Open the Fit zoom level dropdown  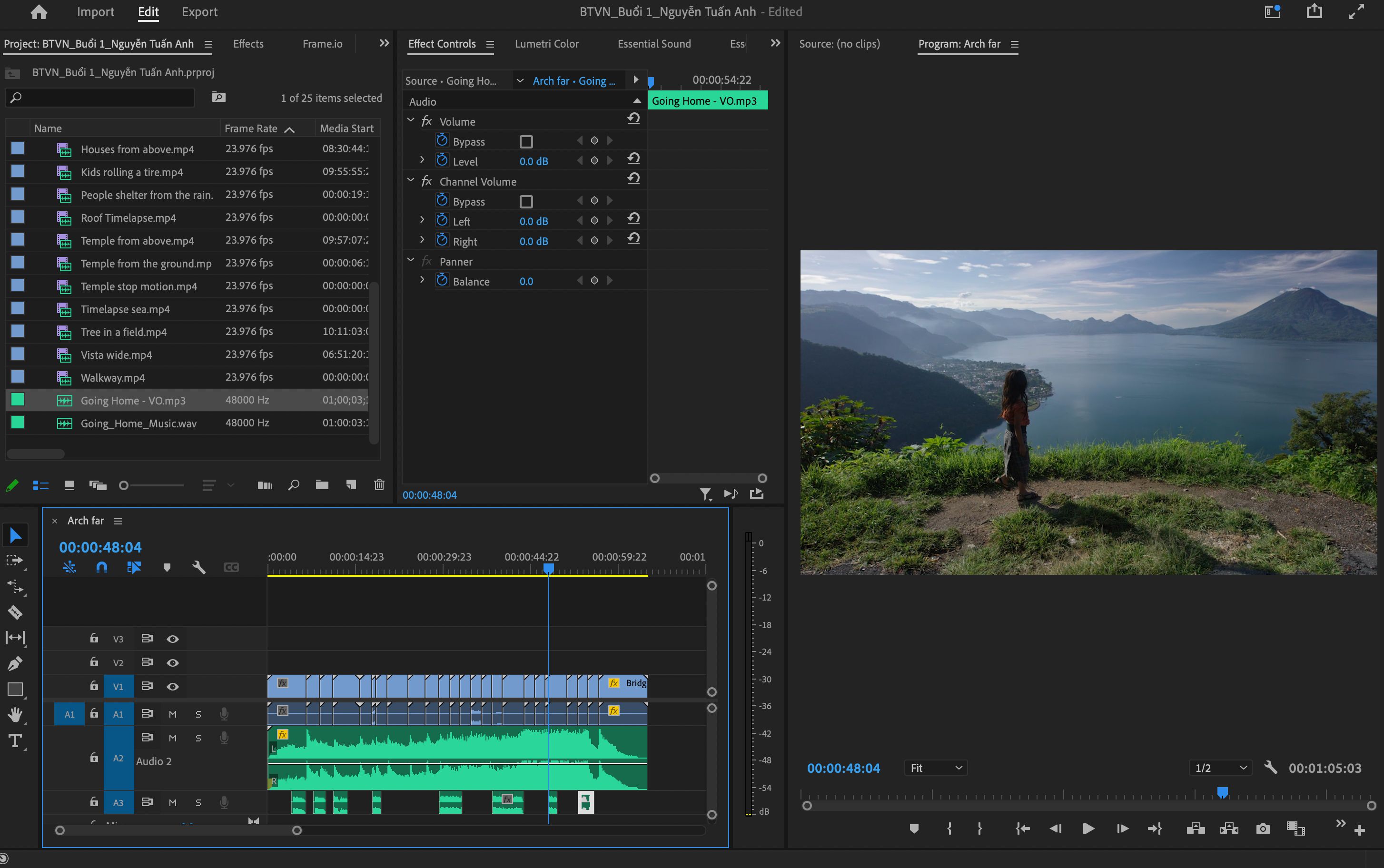(x=936, y=768)
